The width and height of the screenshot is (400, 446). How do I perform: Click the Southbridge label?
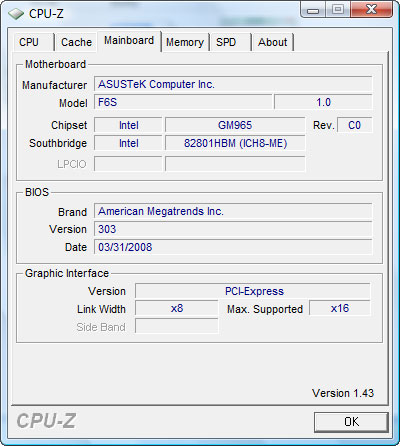(x=58, y=143)
